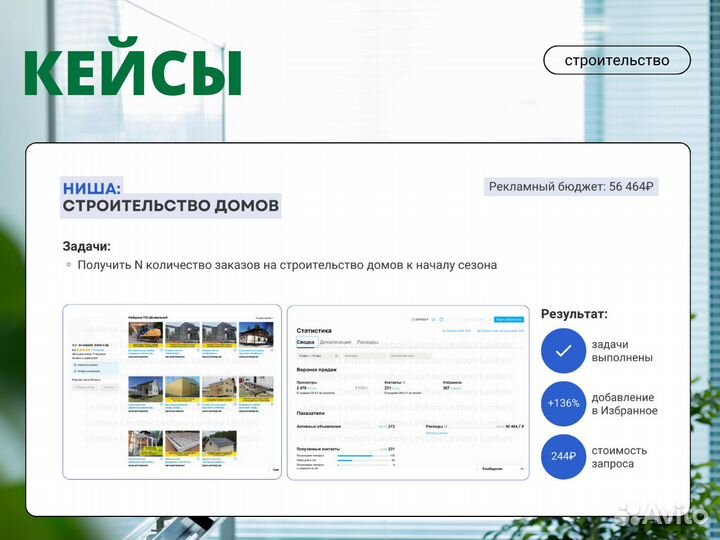The image size is (720, 540).
Task: Select the Сводка tab in Статистика
Action: tap(305, 342)
